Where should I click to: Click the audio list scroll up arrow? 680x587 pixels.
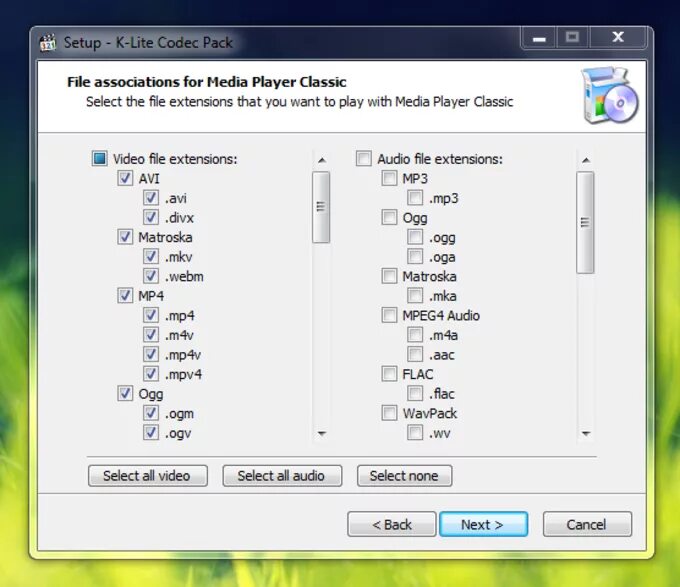pyautogui.click(x=585, y=160)
